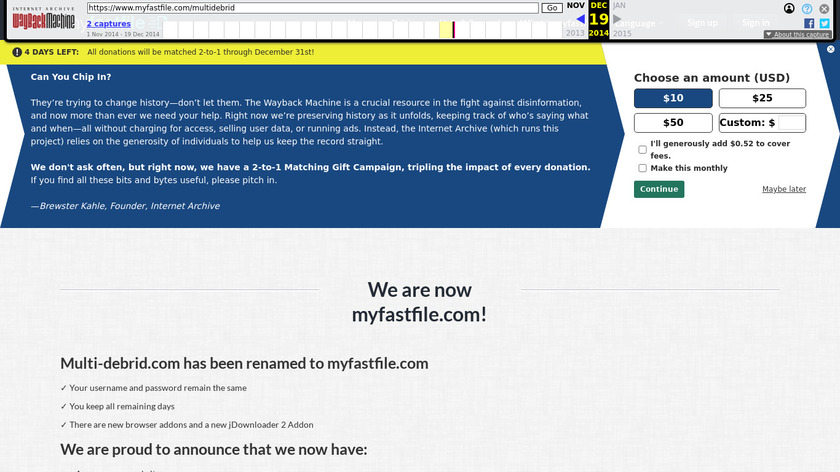Select the $25 donation amount
840x472 pixels.
(762, 98)
